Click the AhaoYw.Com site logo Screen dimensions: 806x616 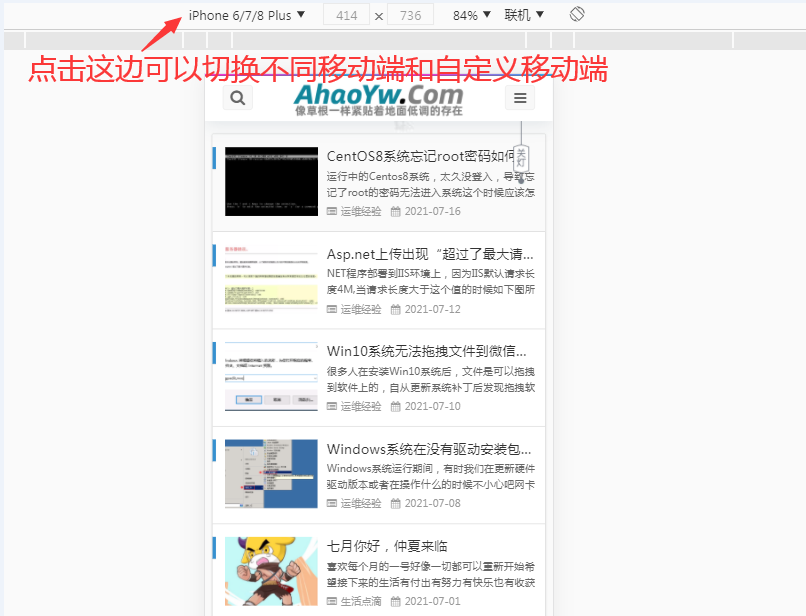click(379, 97)
